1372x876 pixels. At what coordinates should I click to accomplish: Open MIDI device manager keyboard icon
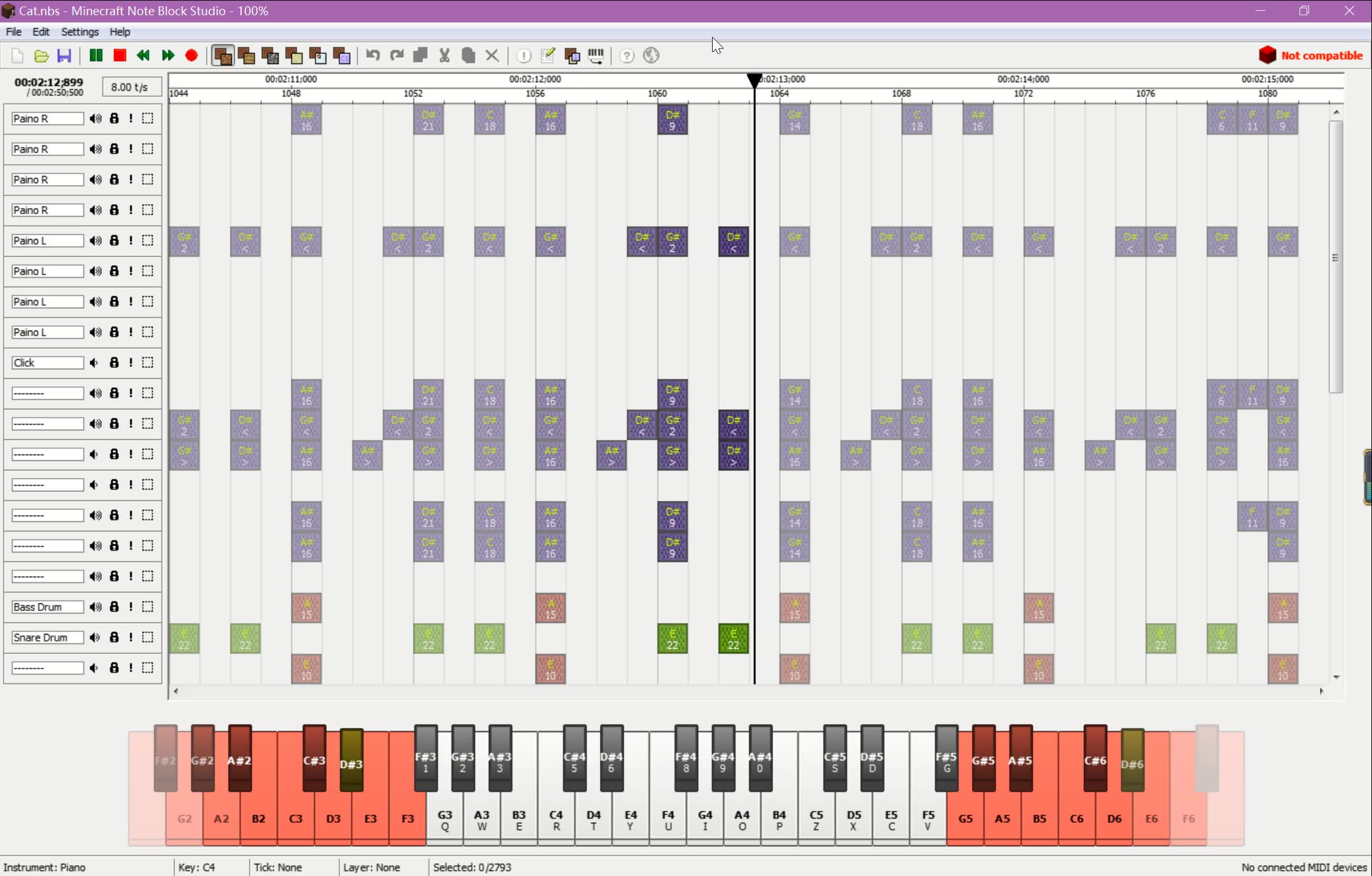(x=596, y=56)
